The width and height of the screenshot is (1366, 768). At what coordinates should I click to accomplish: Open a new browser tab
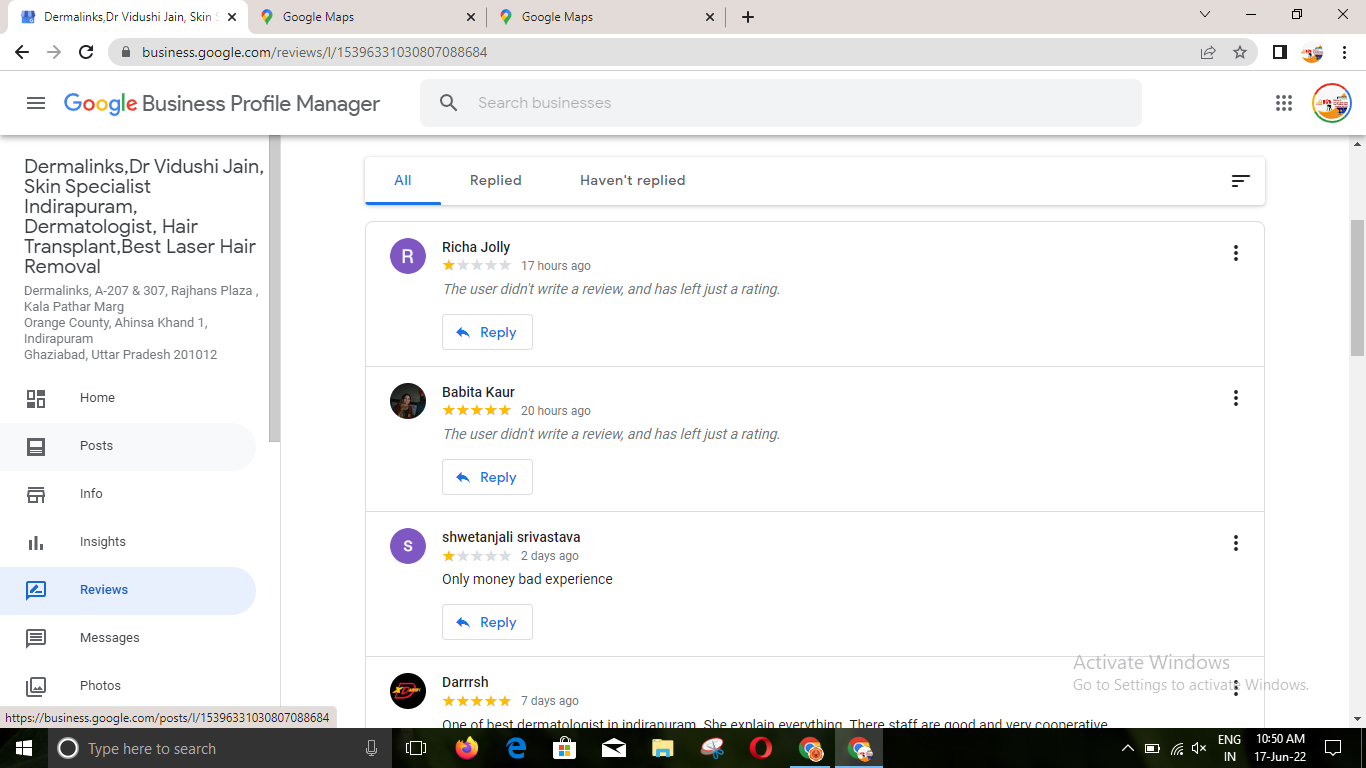click(748, 17)
